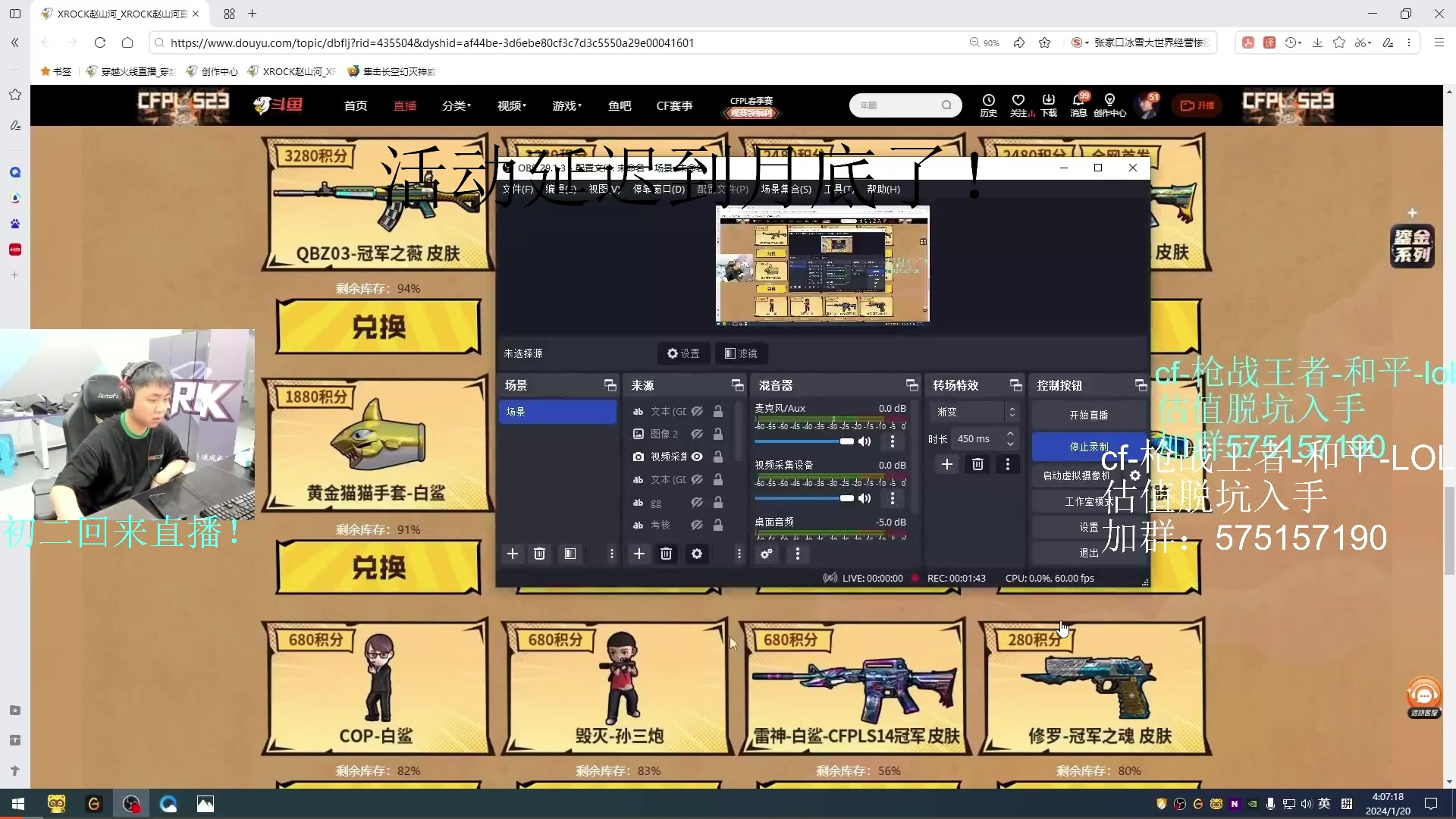This screenshot has width=1456, height=819.
Task: Add a new scene with plus icon
Action: [513, 554]
